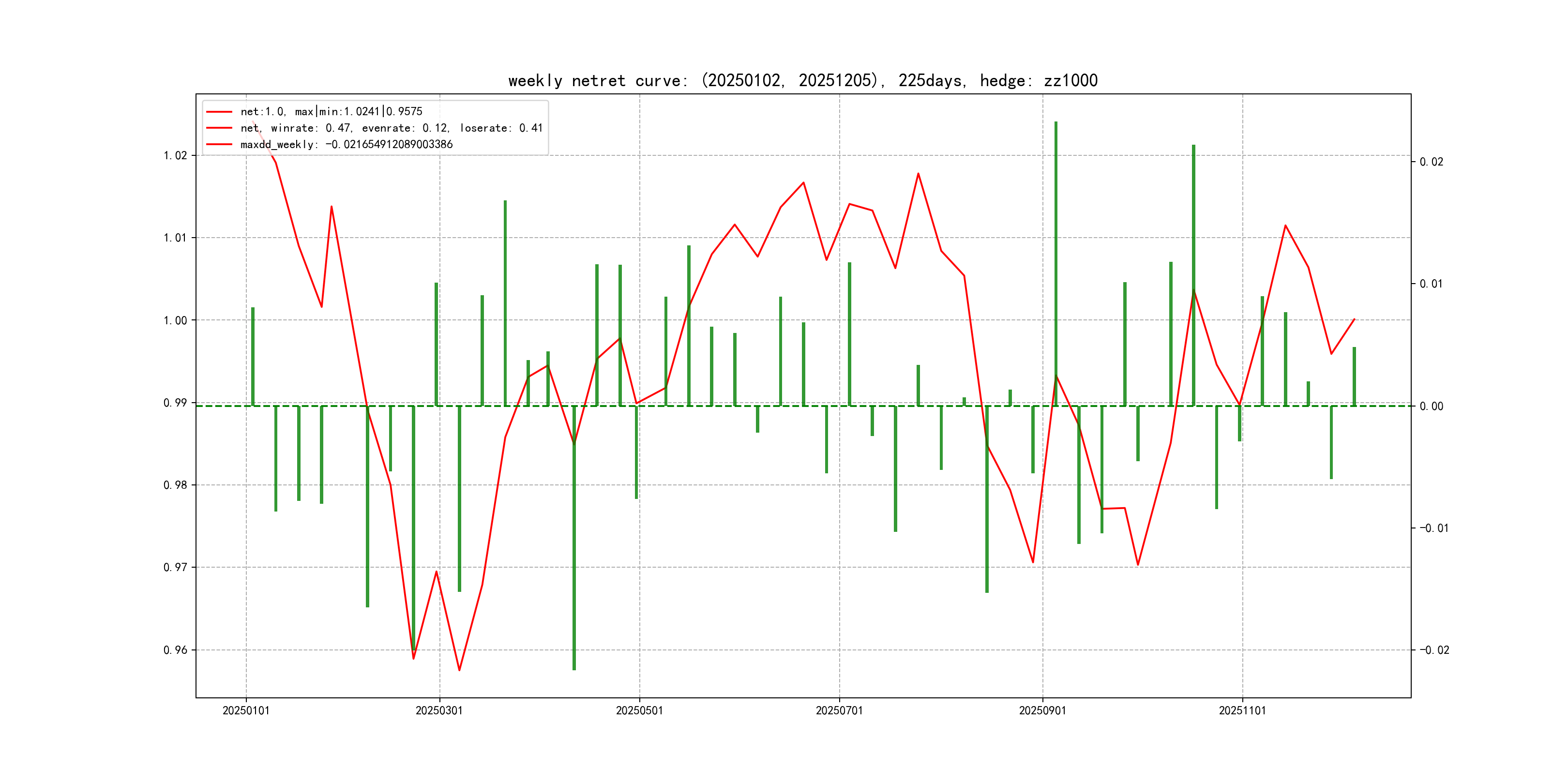Click the chart title text
Viewport: 1568px width, 784px height.
tap(802, 81)
